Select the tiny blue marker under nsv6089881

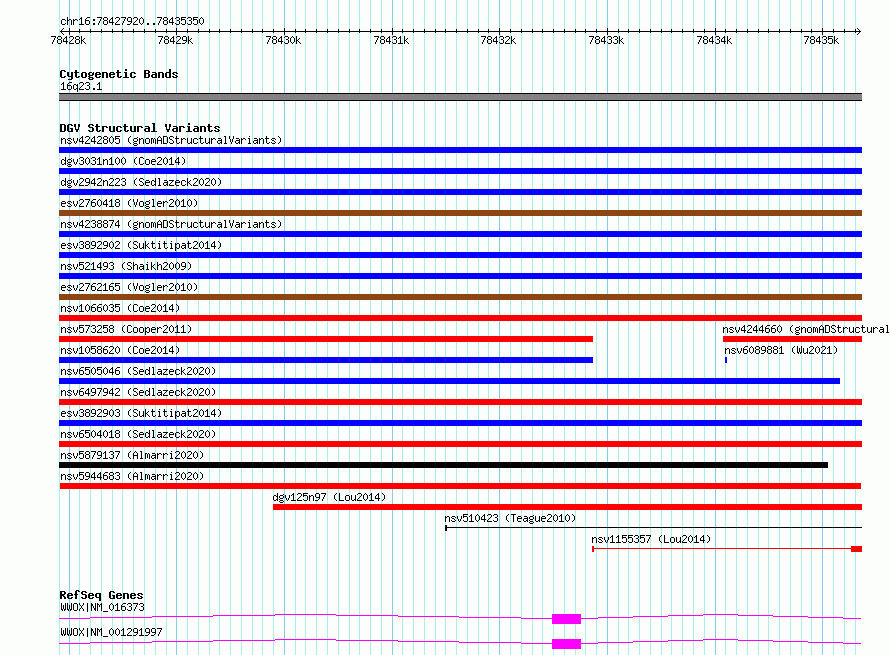point(726,360)
